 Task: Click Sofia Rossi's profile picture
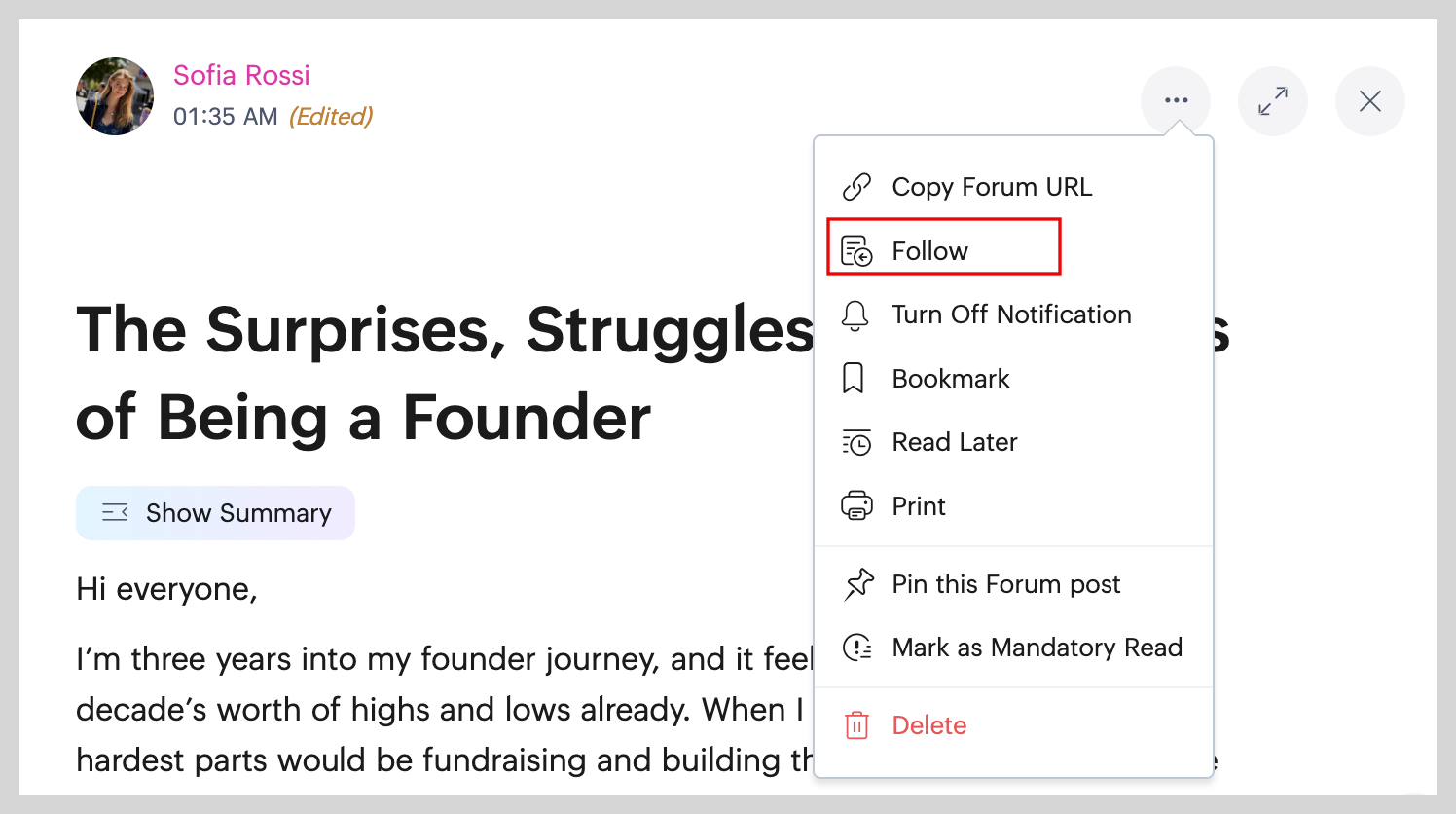115,96
